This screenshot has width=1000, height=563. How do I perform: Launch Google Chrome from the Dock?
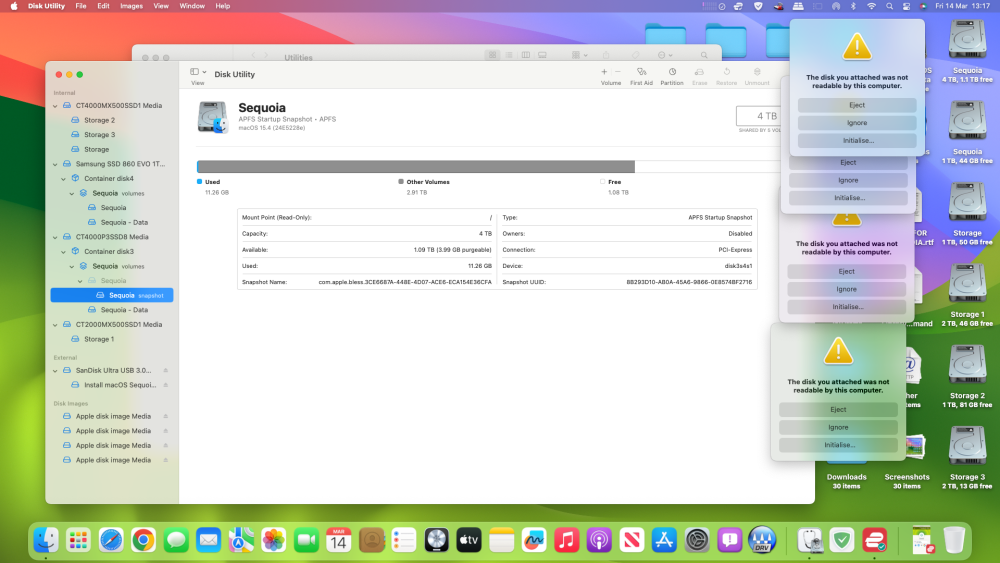(143, 541)
